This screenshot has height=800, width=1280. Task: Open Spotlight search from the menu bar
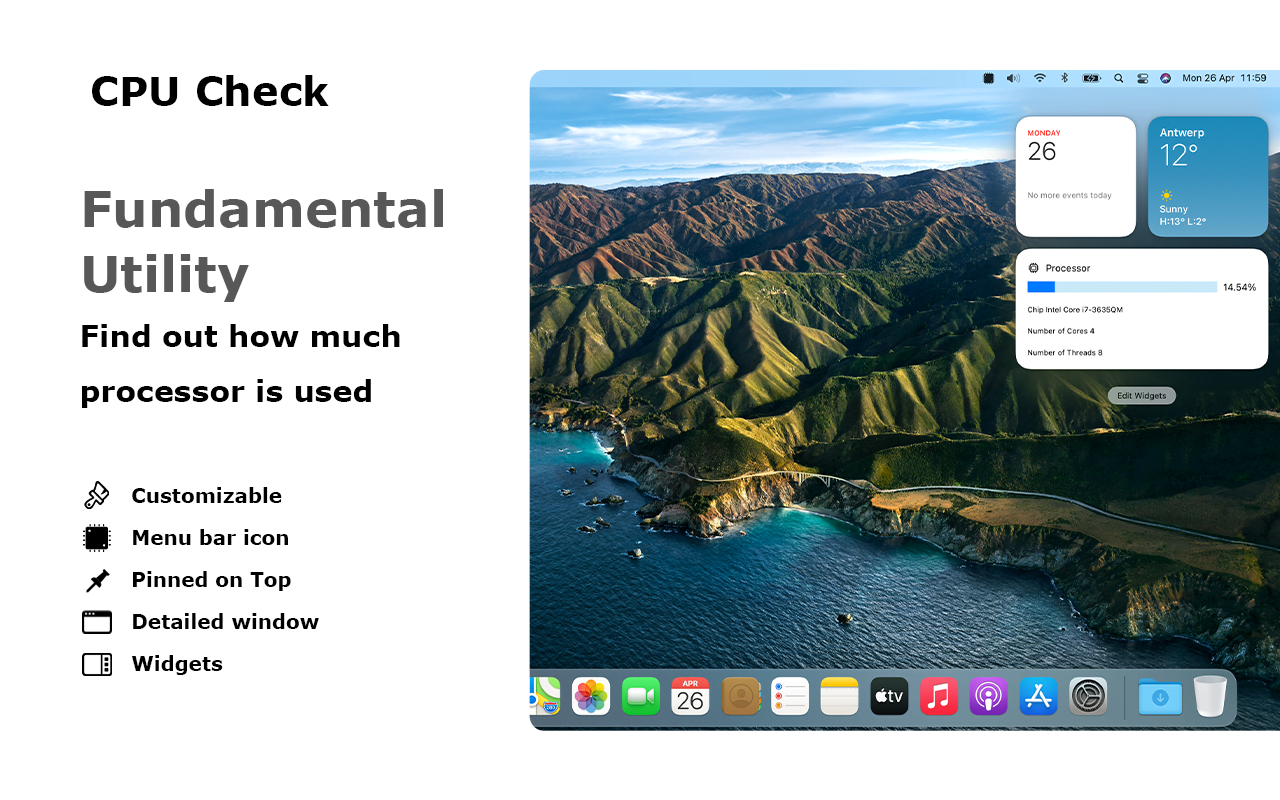(1118, 78)
